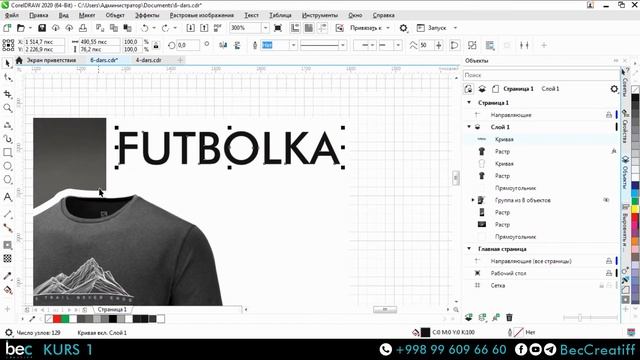Click the Undo arrow icon

pyautogui.click(x=144, y=28)
